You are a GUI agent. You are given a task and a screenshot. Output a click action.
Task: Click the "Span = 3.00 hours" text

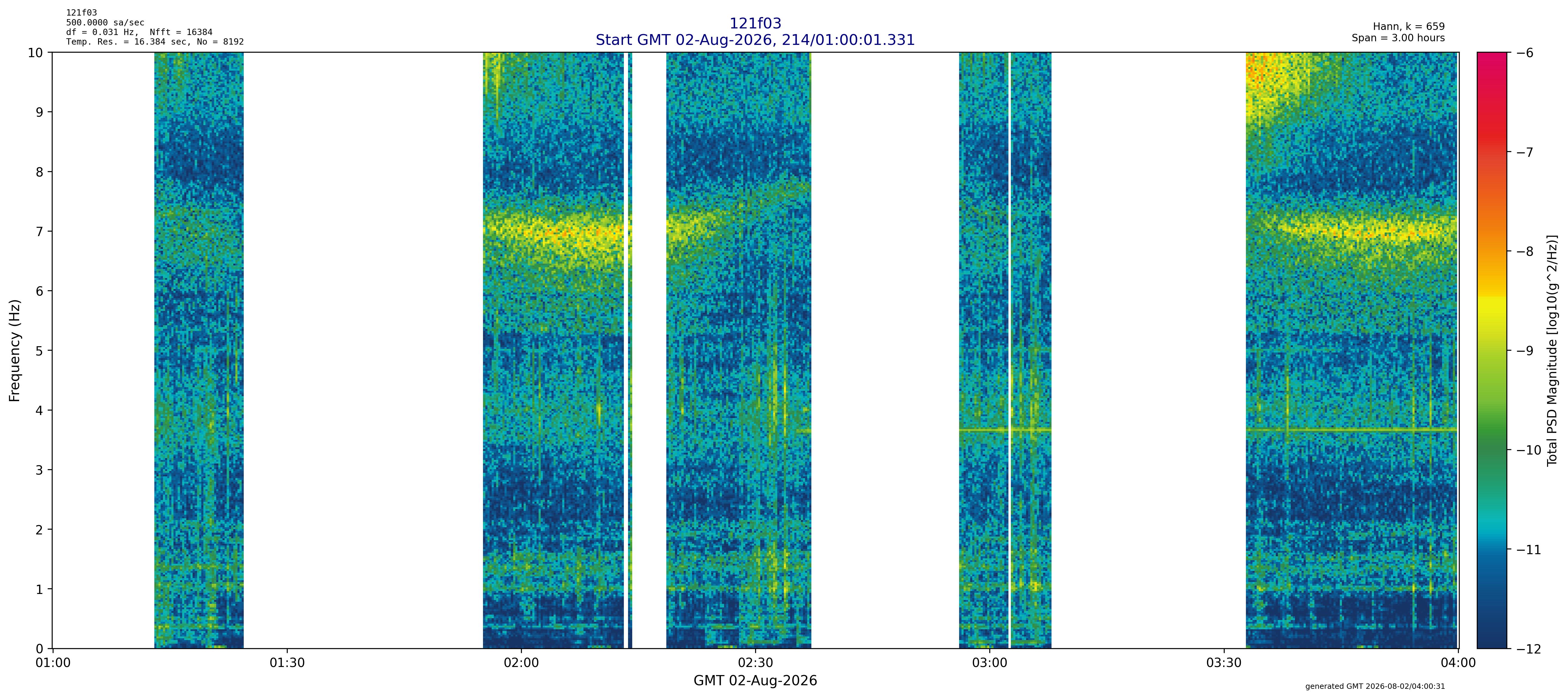pos(1398,38)
